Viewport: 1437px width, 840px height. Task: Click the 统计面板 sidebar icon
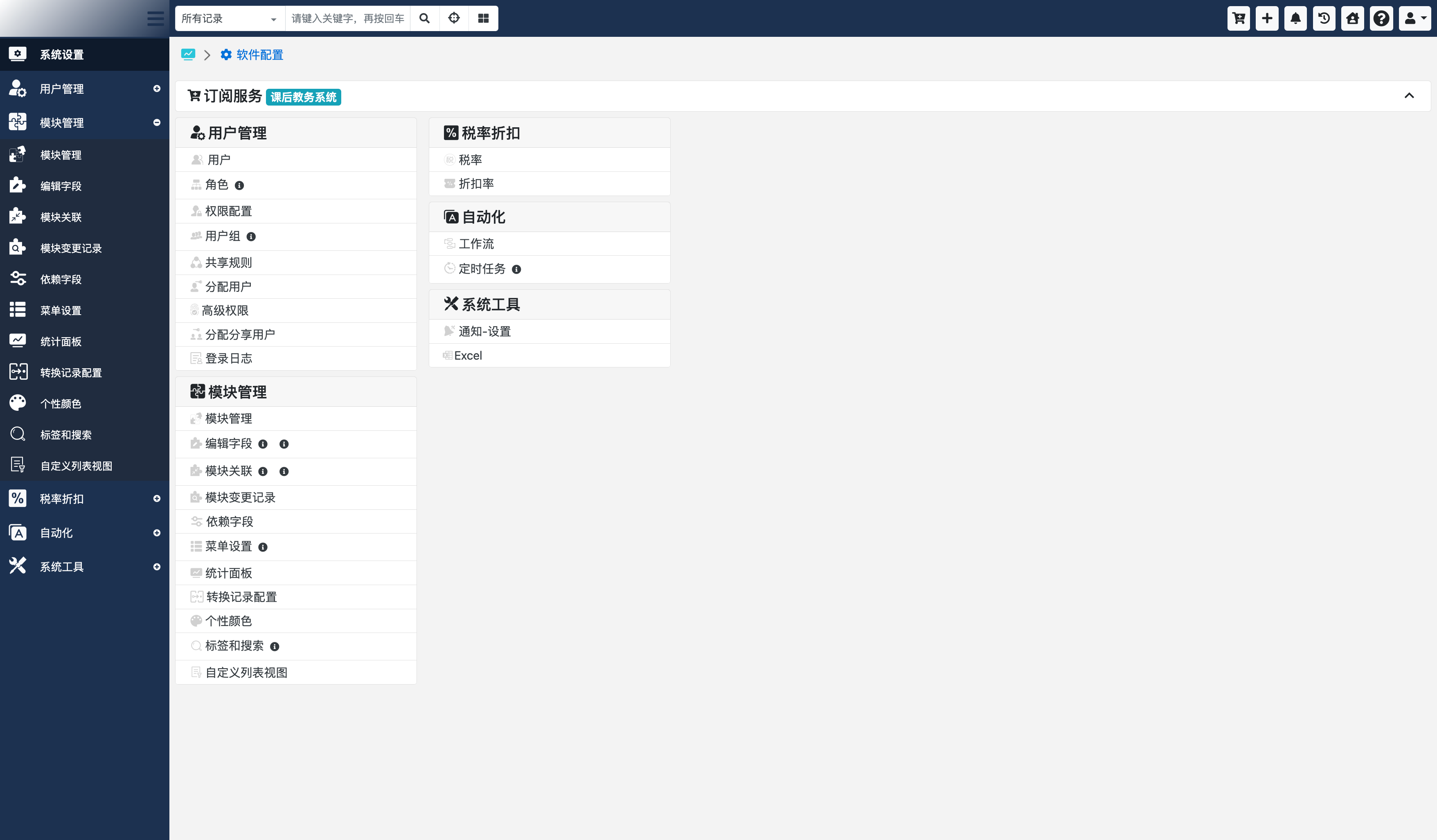[x=18, y=341]
